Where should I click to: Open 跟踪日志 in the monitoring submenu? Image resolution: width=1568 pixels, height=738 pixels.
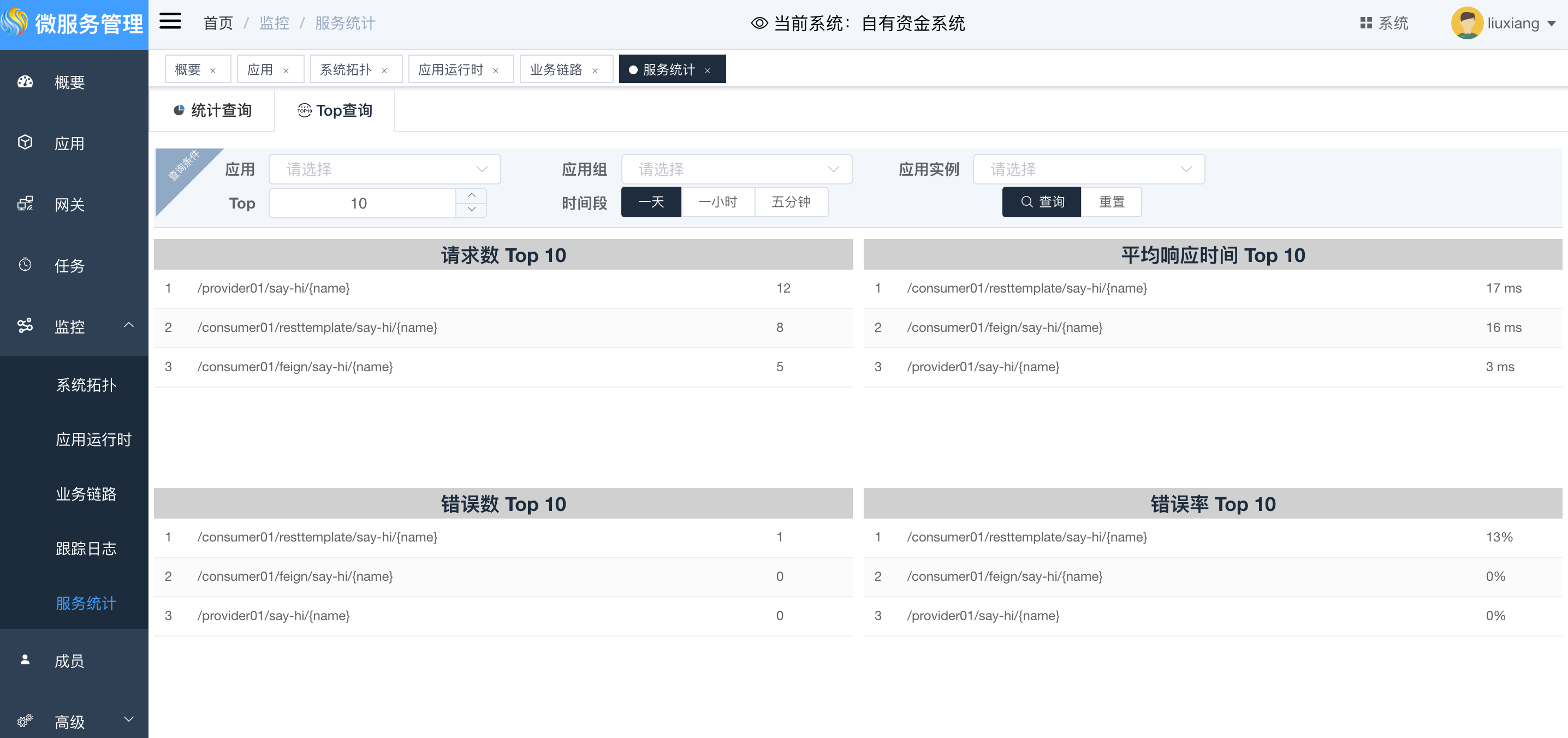pyautogui.click(x=86, y=549)
